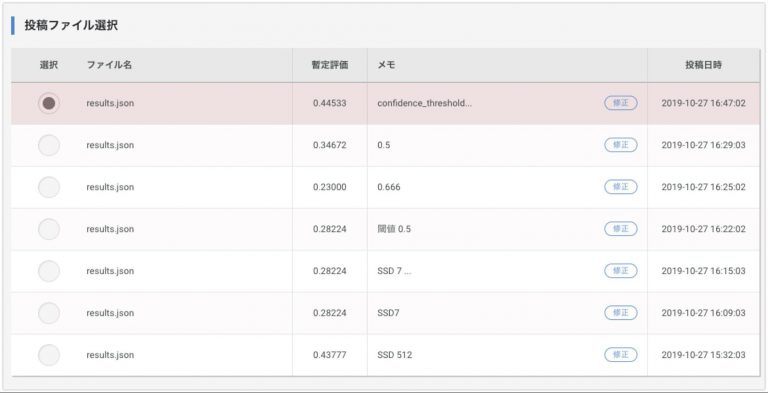The image size is (768, 393).
Task: Select the radio for the SSD 7 ... submission
Action: click(49, 271)
